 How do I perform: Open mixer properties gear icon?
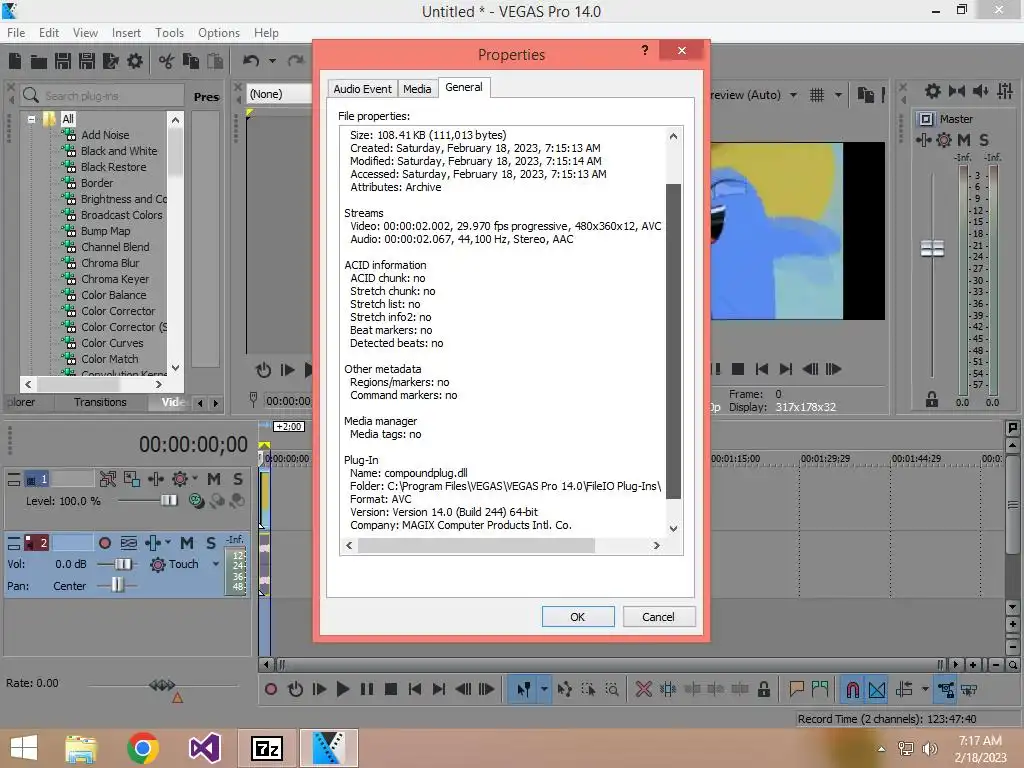[x=933, y=91]
